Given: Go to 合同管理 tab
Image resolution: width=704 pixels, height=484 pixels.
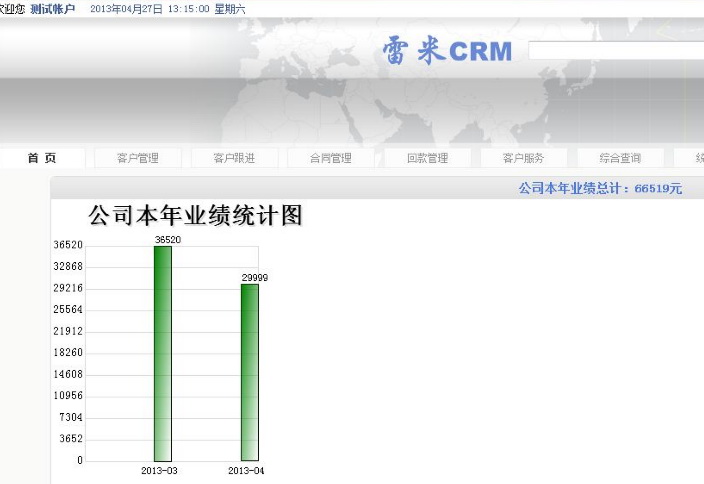Looking at the screenshot, I should pyautogui.click(x=331, y=158).
